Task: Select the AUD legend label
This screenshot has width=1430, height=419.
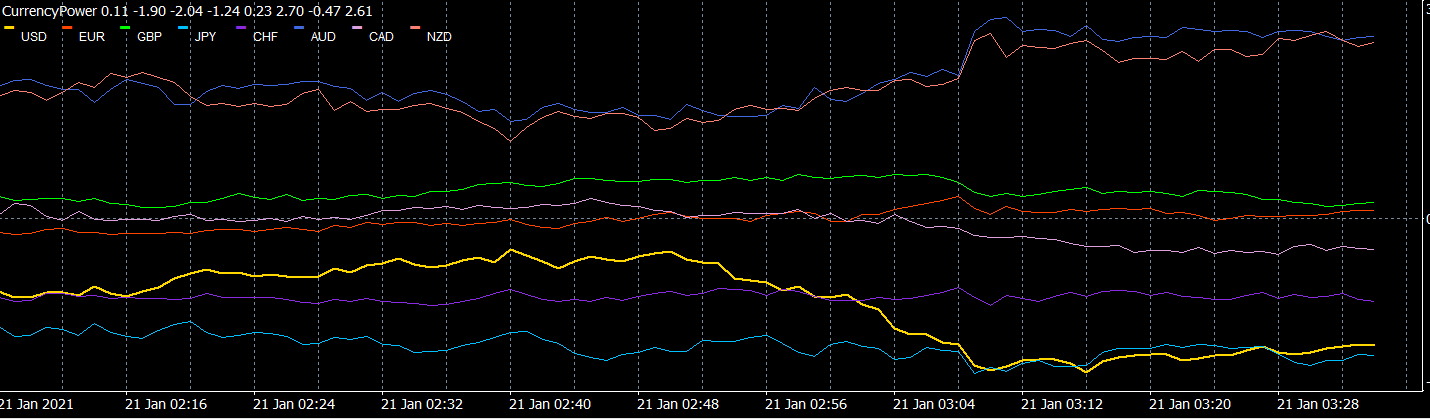Action: click(x=323, y=36)
